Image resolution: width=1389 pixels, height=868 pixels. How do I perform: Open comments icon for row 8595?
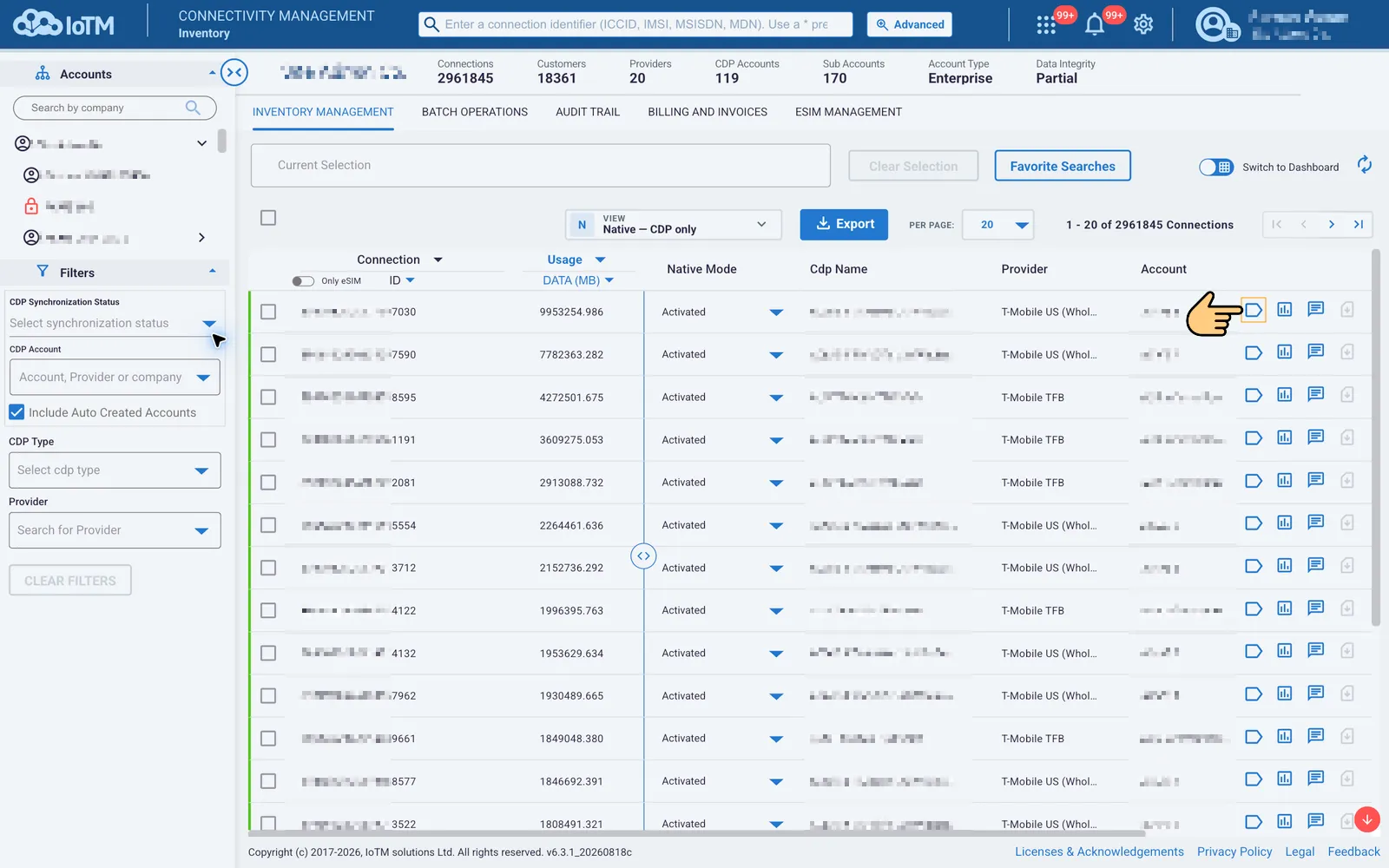click(1316, 394)
